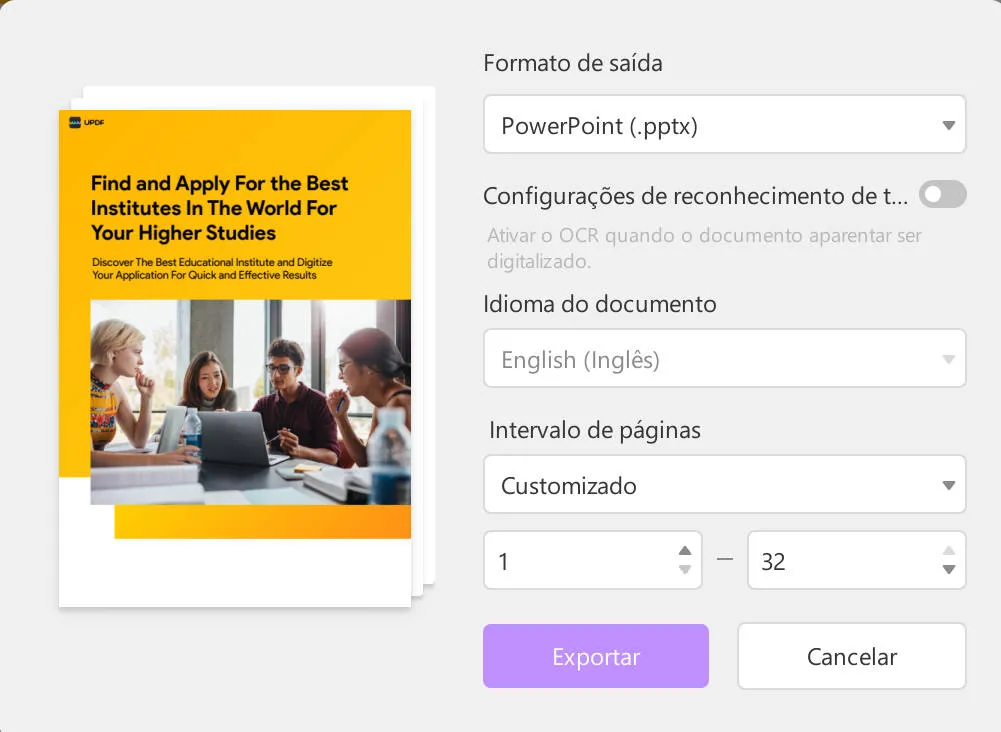Click the UPDF logo on the document cover
Viewport: 1001px width, 732px height.
(x=86, y=124)
